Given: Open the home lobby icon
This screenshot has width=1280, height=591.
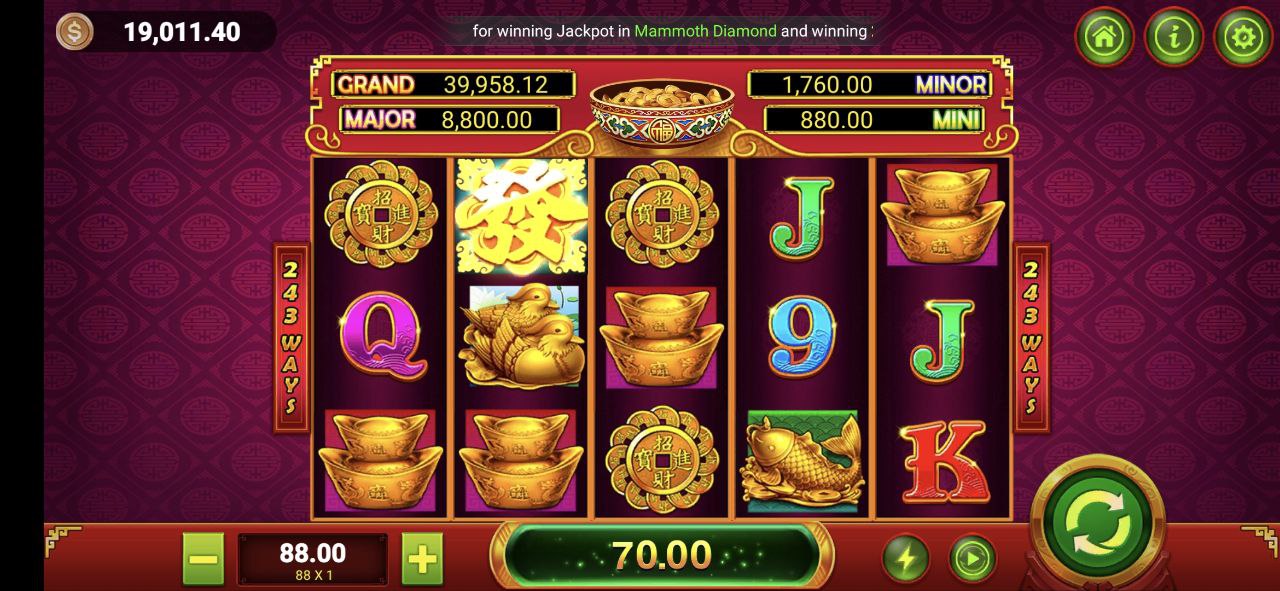Looking at the screenshot, I should 1104,37.
